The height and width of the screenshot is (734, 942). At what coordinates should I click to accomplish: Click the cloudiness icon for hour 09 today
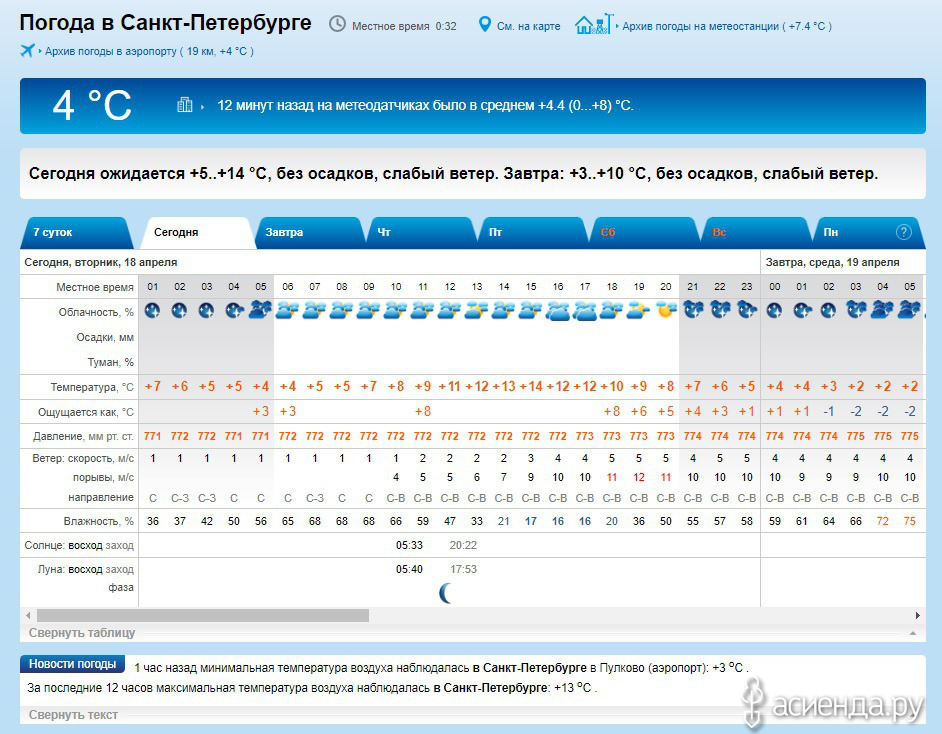click(368, 311)
